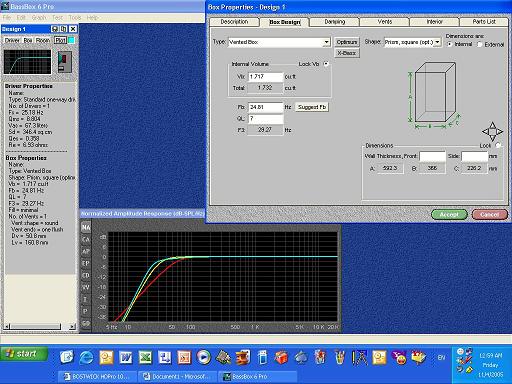Screen dimensions: 512x384
Task: Open the Edit menu
Action: point(21,17)
